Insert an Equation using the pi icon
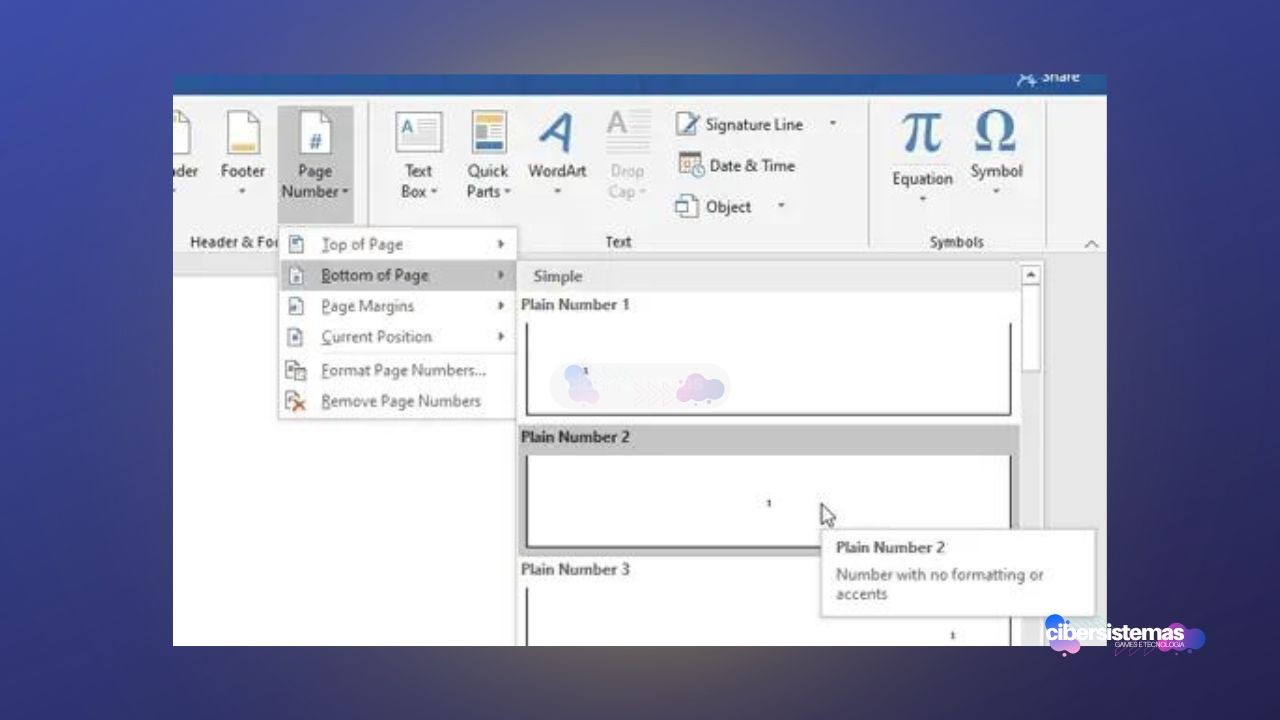1280x720 pixels. pyautogui.click(x=921, y=135)
